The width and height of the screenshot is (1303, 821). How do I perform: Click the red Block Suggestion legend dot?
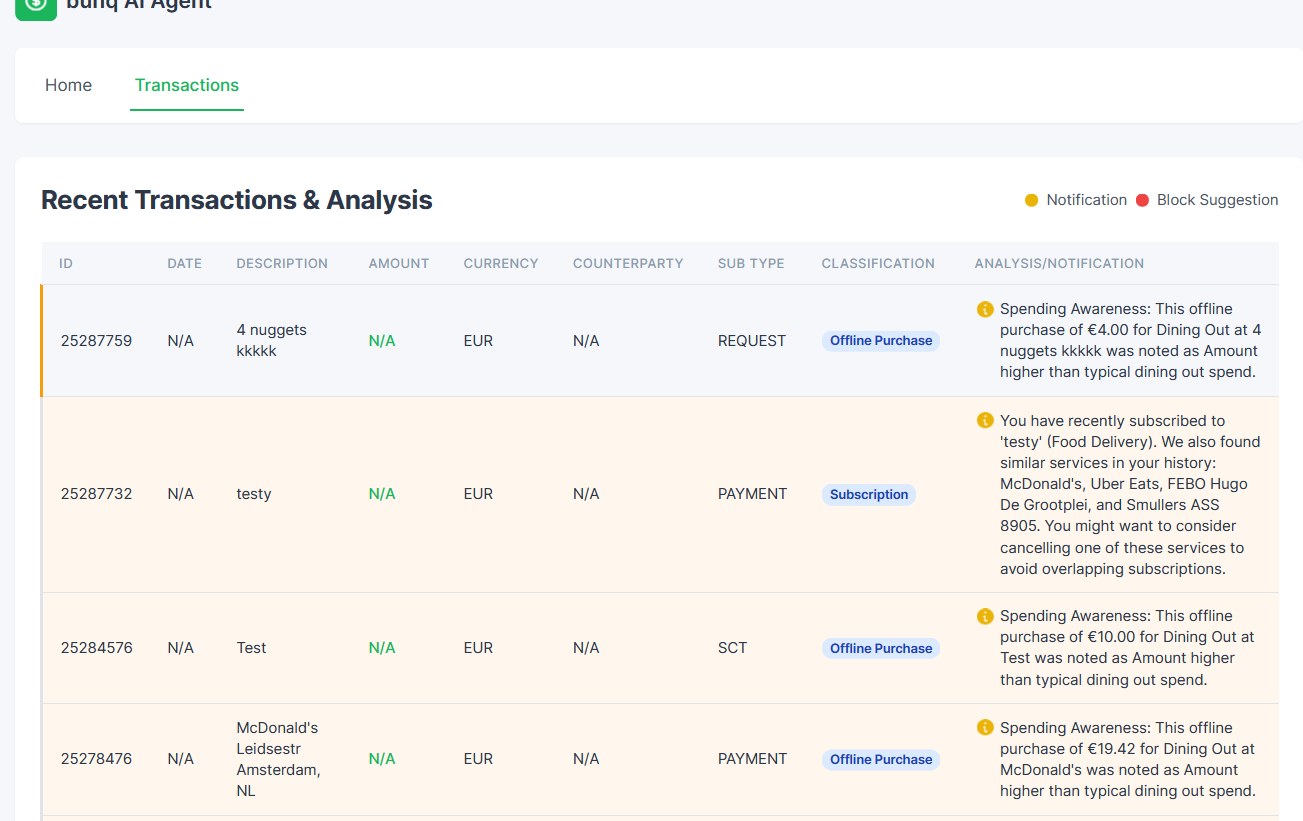click(1143, 200)
